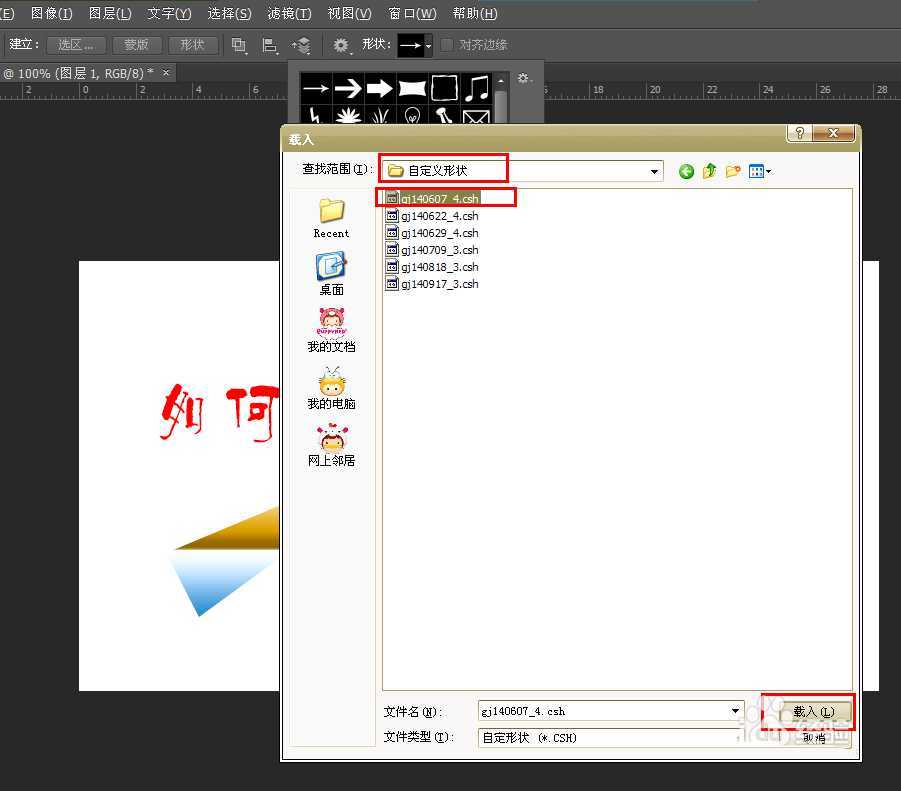Expand the 查找范围 folder dropdown
The image size is (901, 791).
pyautogui.click(x=654, y=171)
